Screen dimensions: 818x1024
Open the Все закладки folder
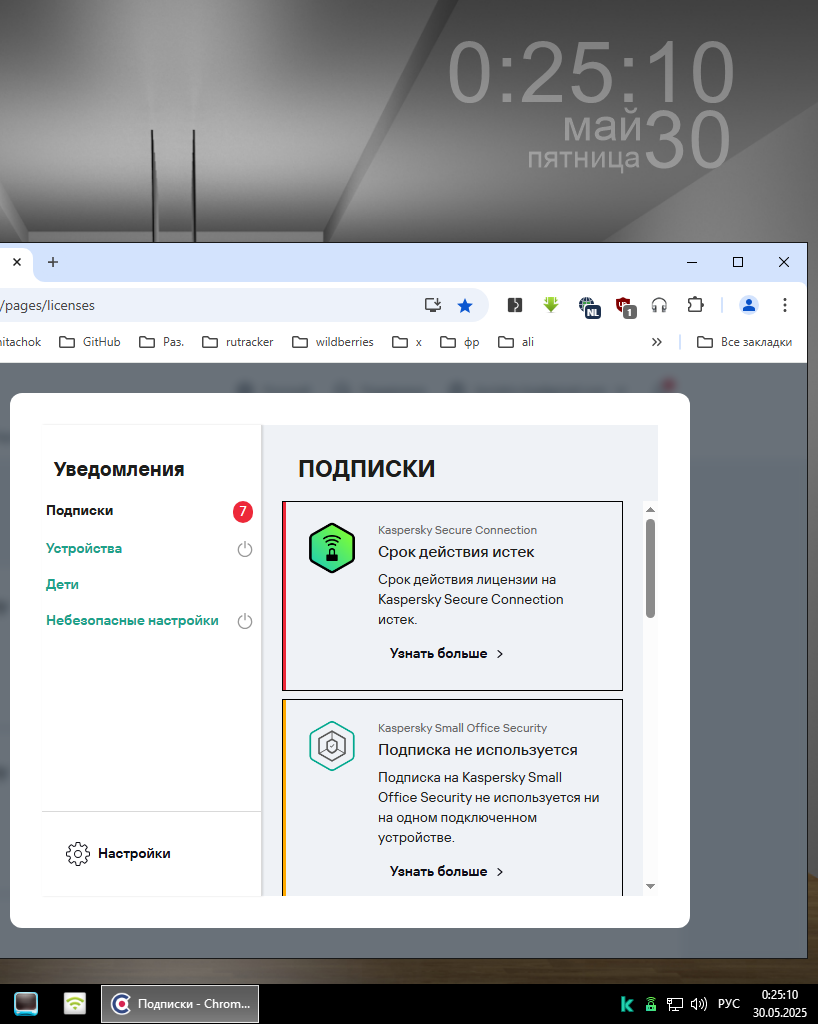coord(745,342)
